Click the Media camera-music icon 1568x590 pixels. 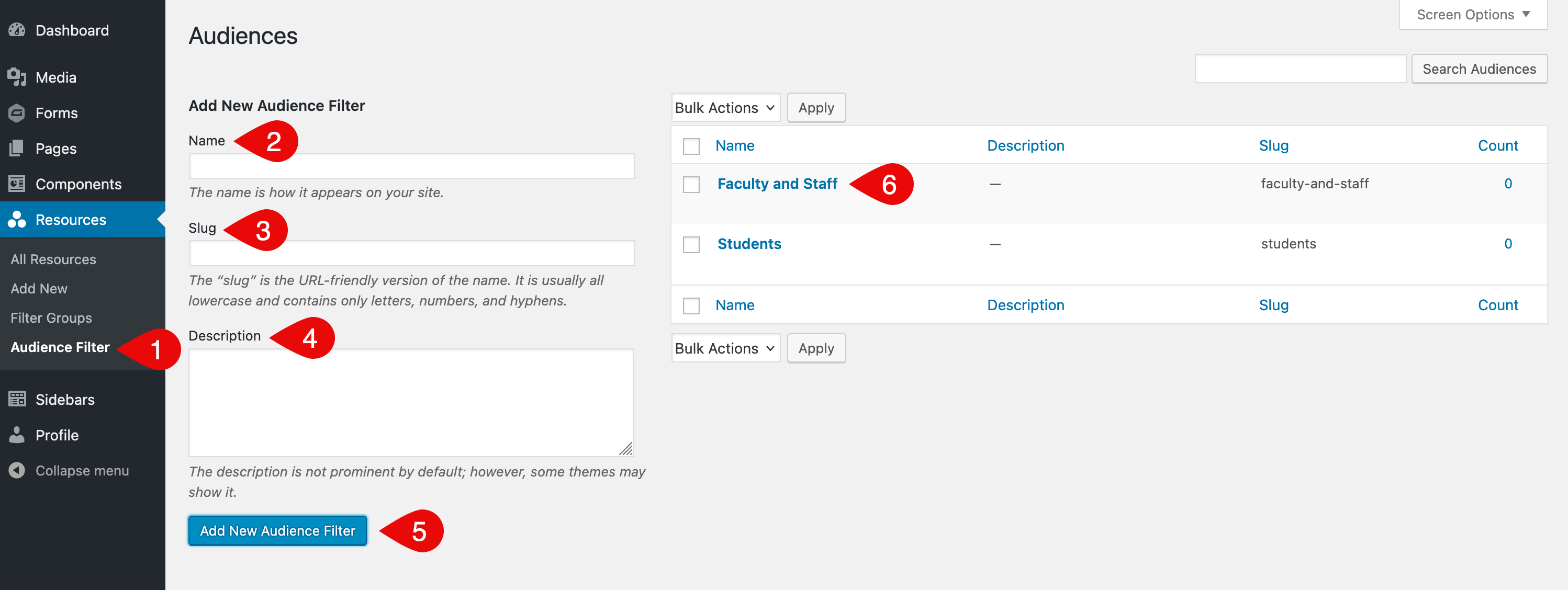(x=17, y=77)
